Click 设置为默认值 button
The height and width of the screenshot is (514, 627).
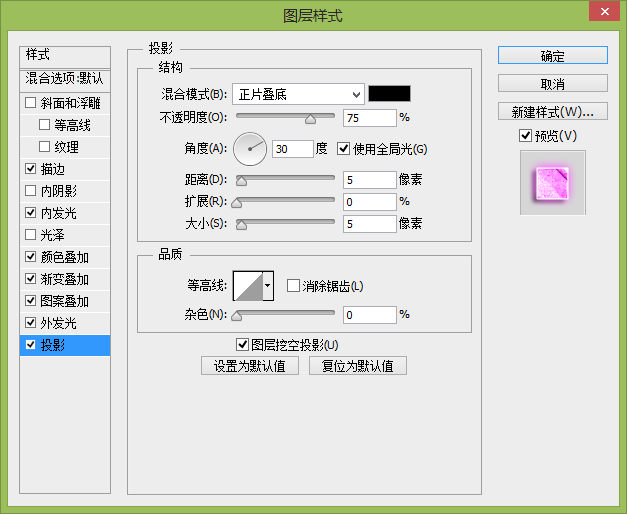click(x=250, y=366)
